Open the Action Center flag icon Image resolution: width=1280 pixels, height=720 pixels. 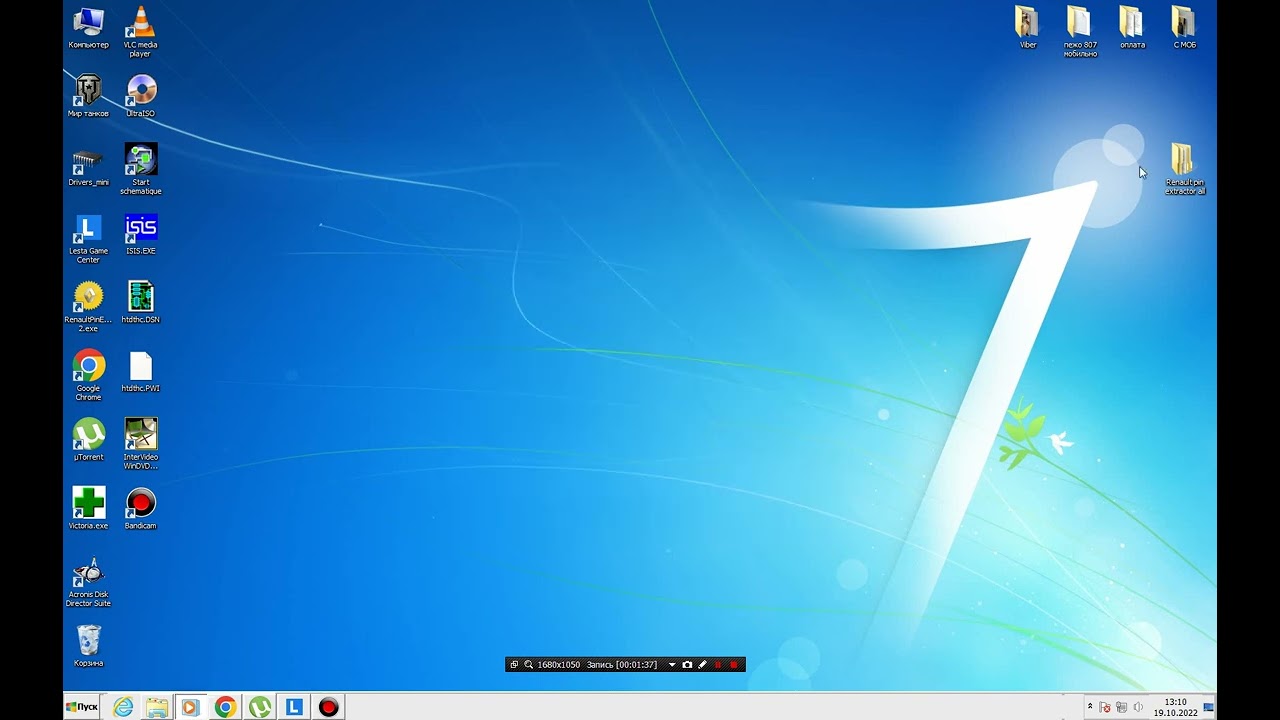[1105, 707]
